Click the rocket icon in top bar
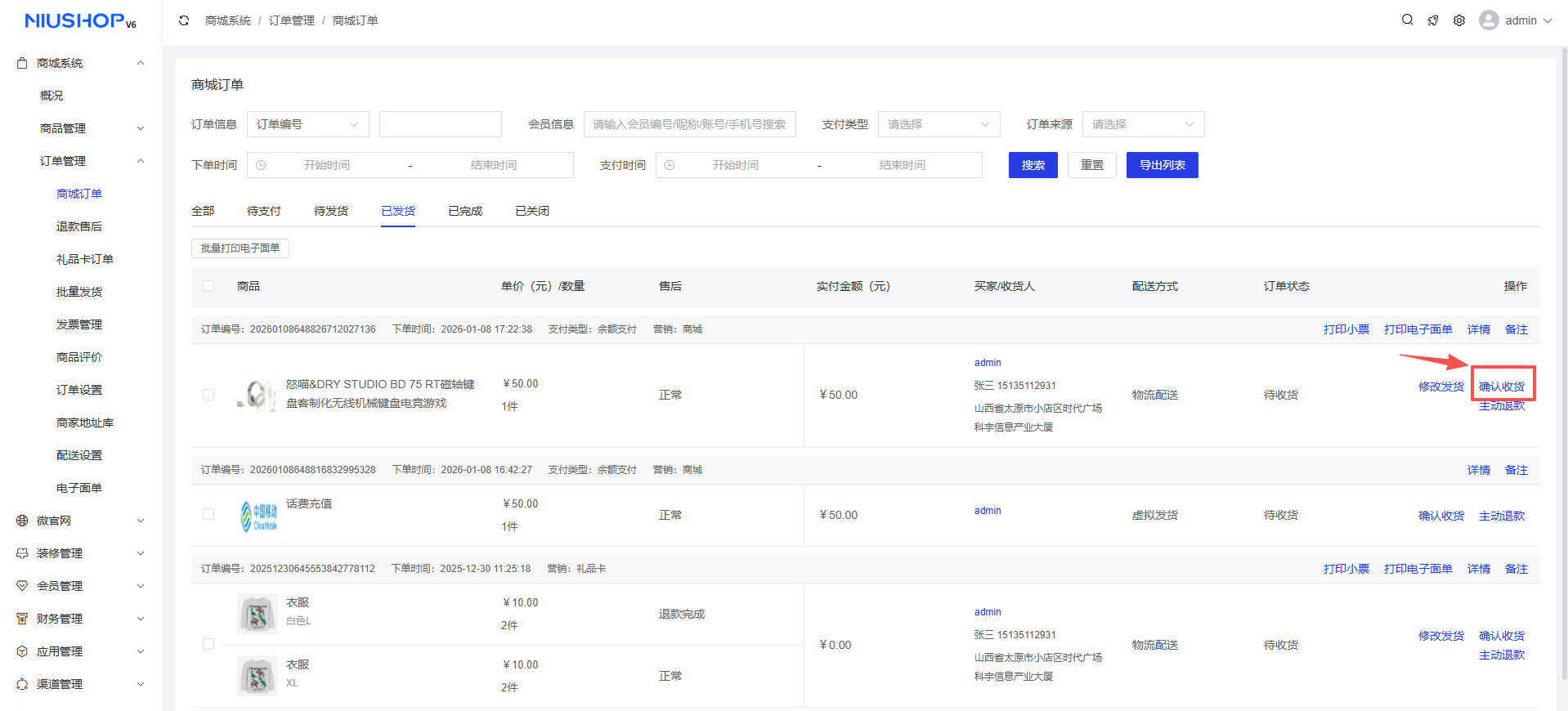The width and height of the screenshot is (1568, 711). tap(1433, 20)
